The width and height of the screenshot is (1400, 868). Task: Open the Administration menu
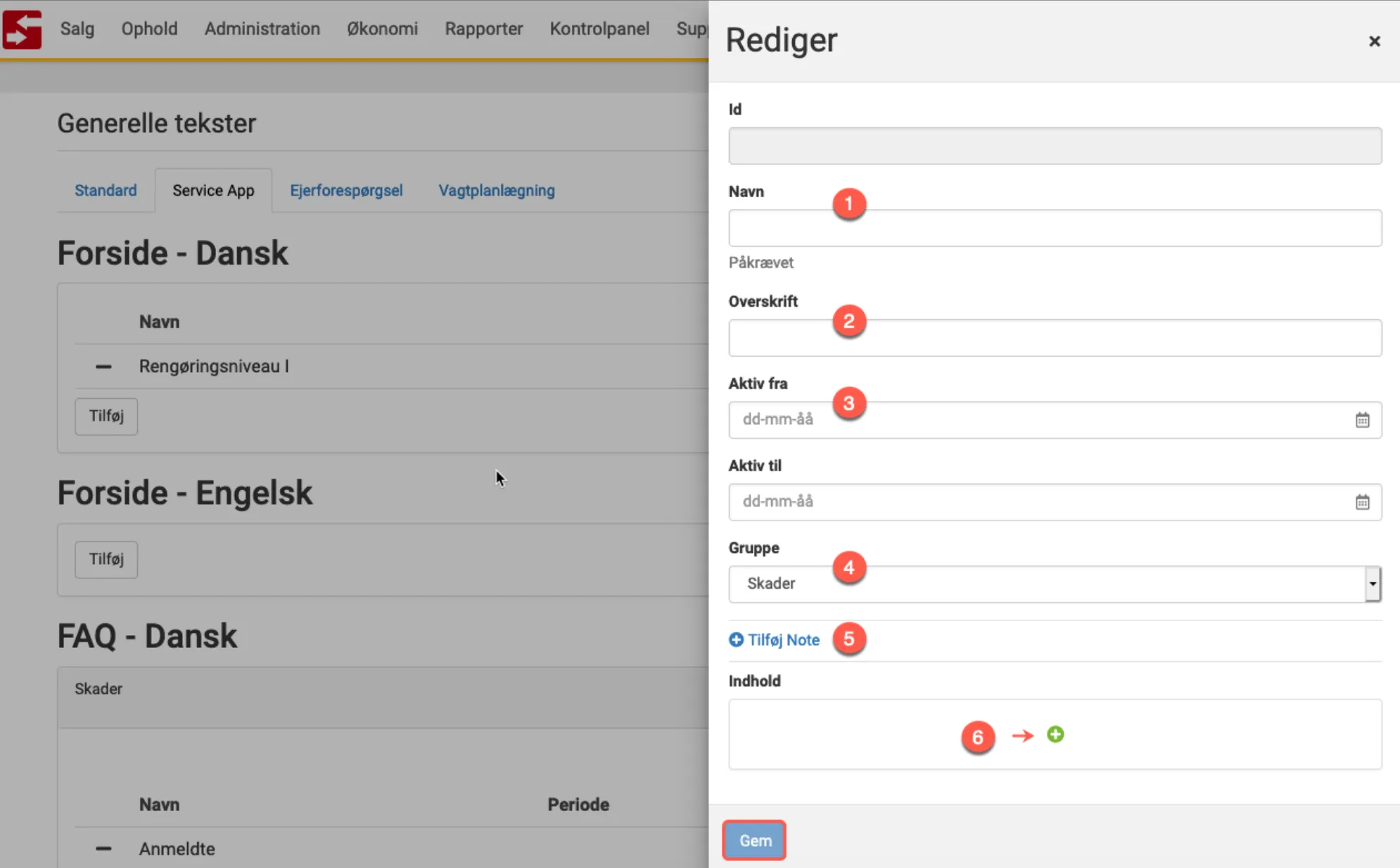click(x=262, y=29)
